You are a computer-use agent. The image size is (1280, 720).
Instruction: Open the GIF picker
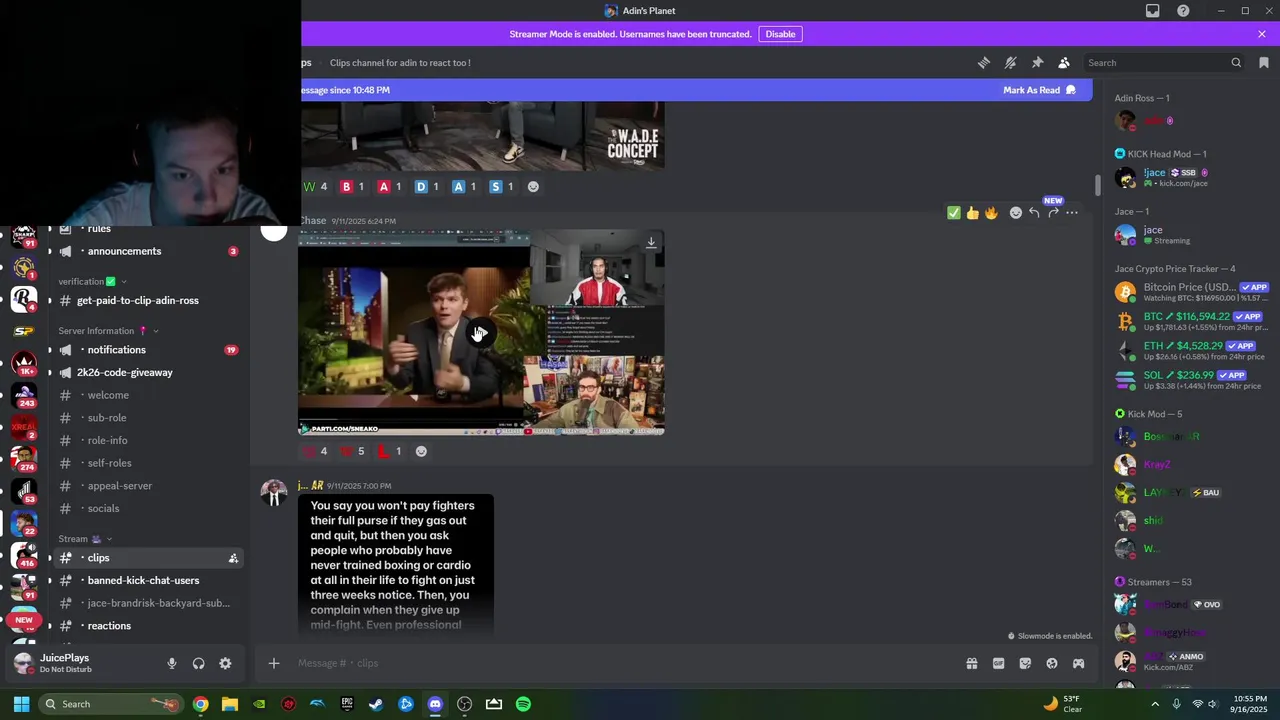998,663
